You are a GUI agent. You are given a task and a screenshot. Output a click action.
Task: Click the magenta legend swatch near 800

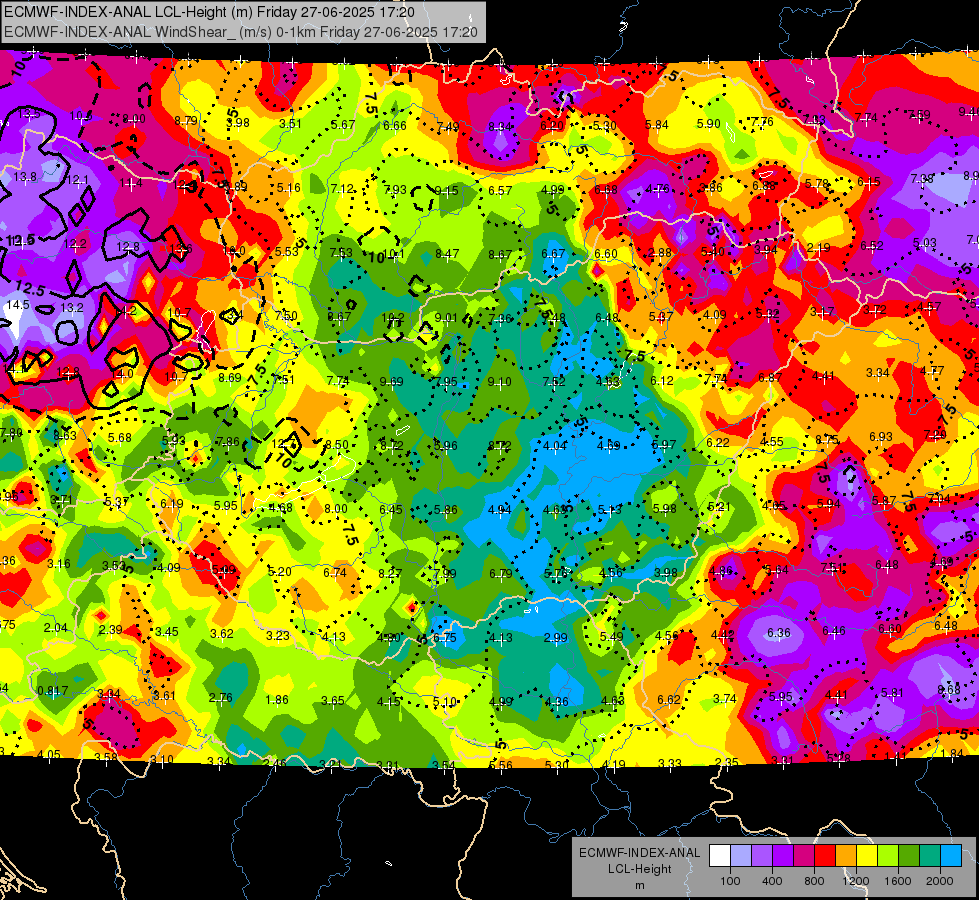tap(804, 856)
